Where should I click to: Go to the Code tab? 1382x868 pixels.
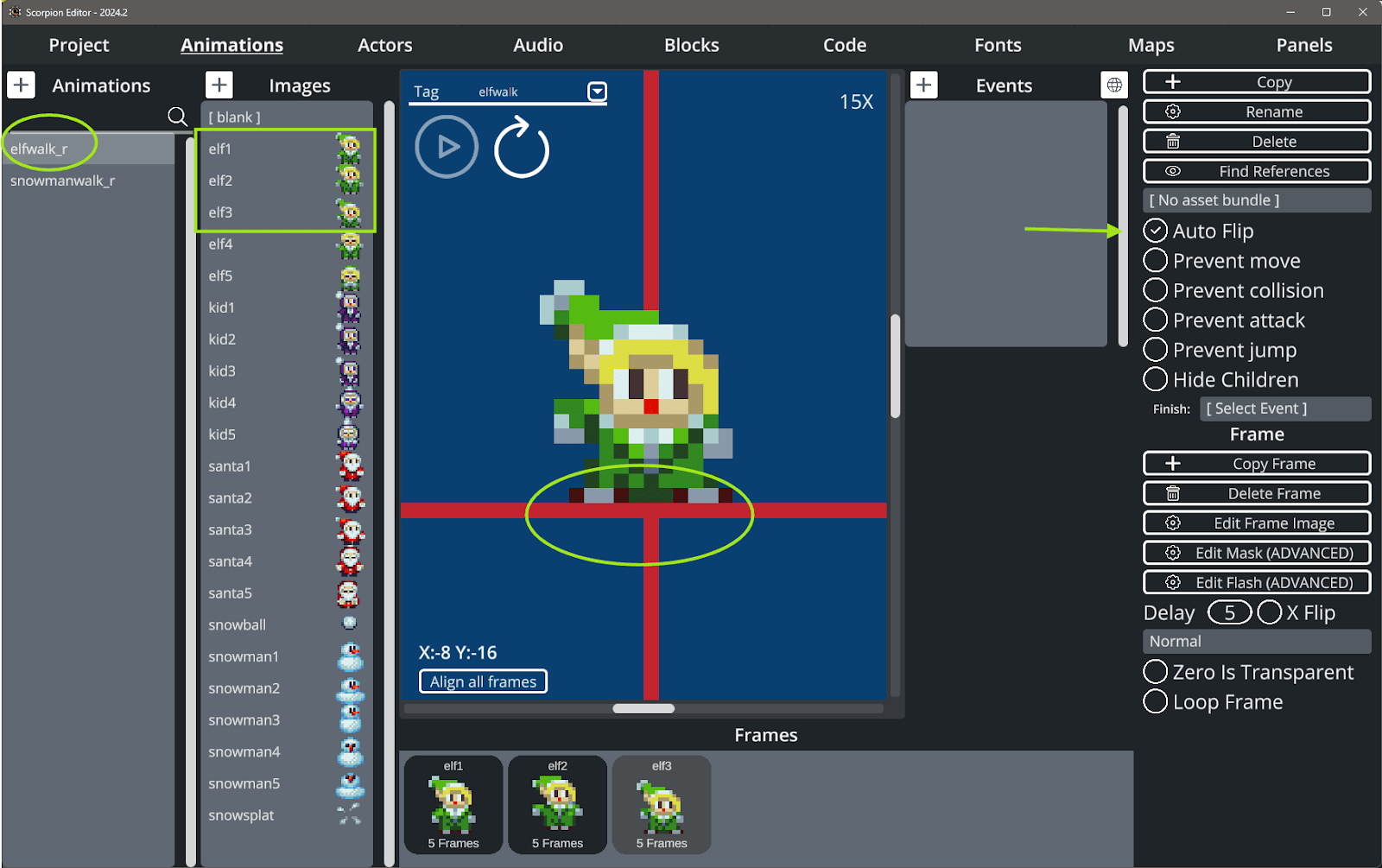[x=845, y=45]
